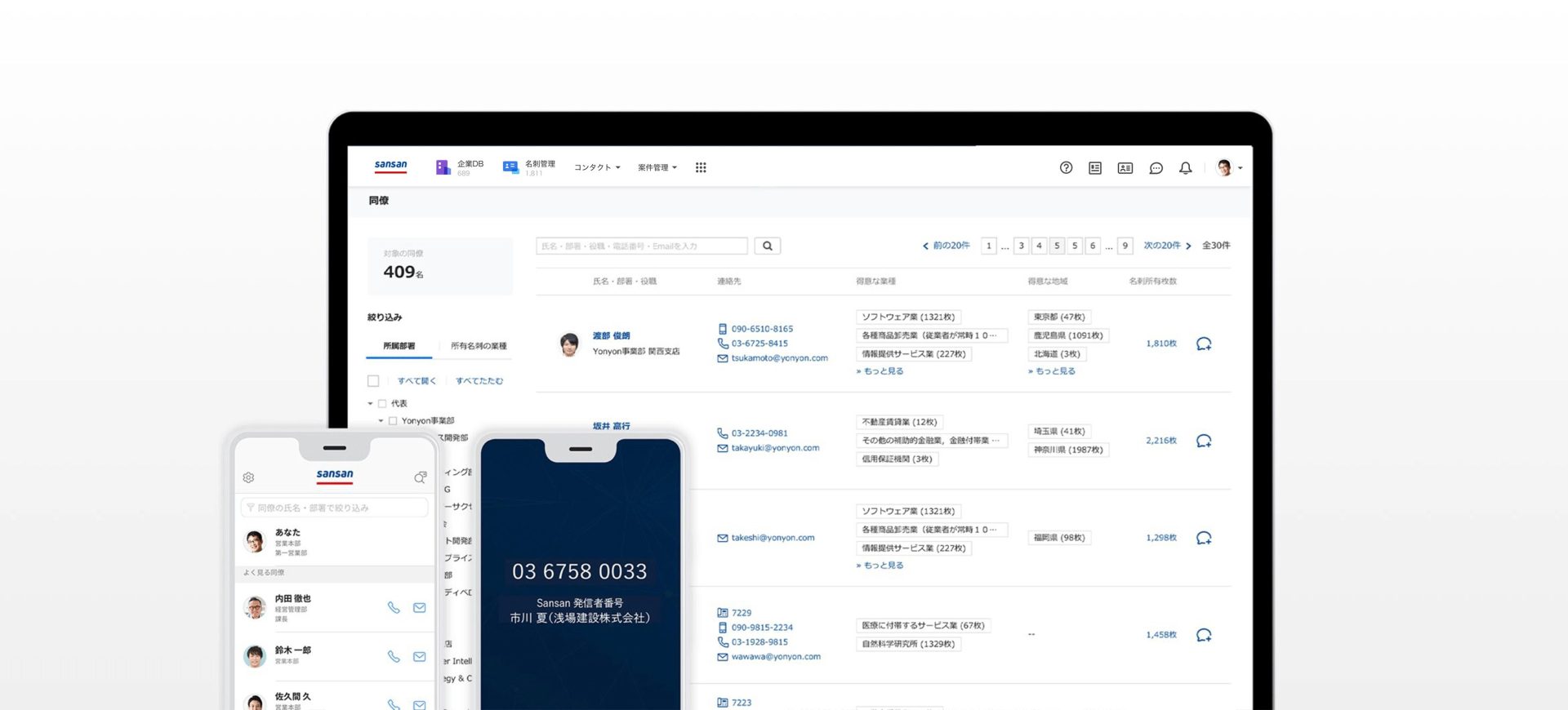The width and height of the screenshot is (1568, 710).
Task: Click extension number 7229
Action: pyautogui.click(x=742, y=613)
